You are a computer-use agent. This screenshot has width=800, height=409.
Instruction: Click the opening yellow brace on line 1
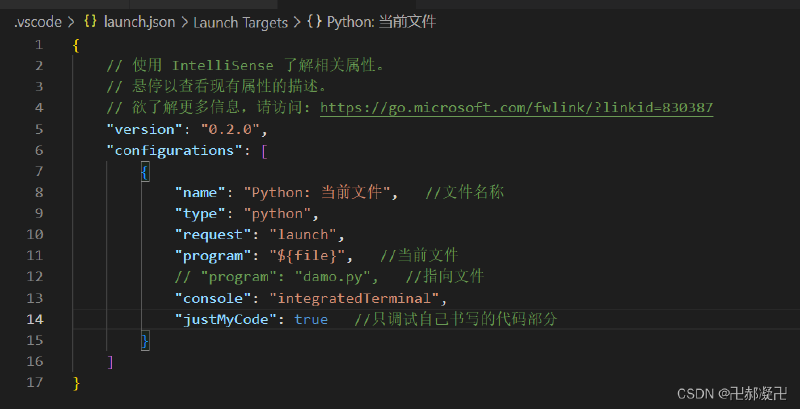tap(77, 45)
